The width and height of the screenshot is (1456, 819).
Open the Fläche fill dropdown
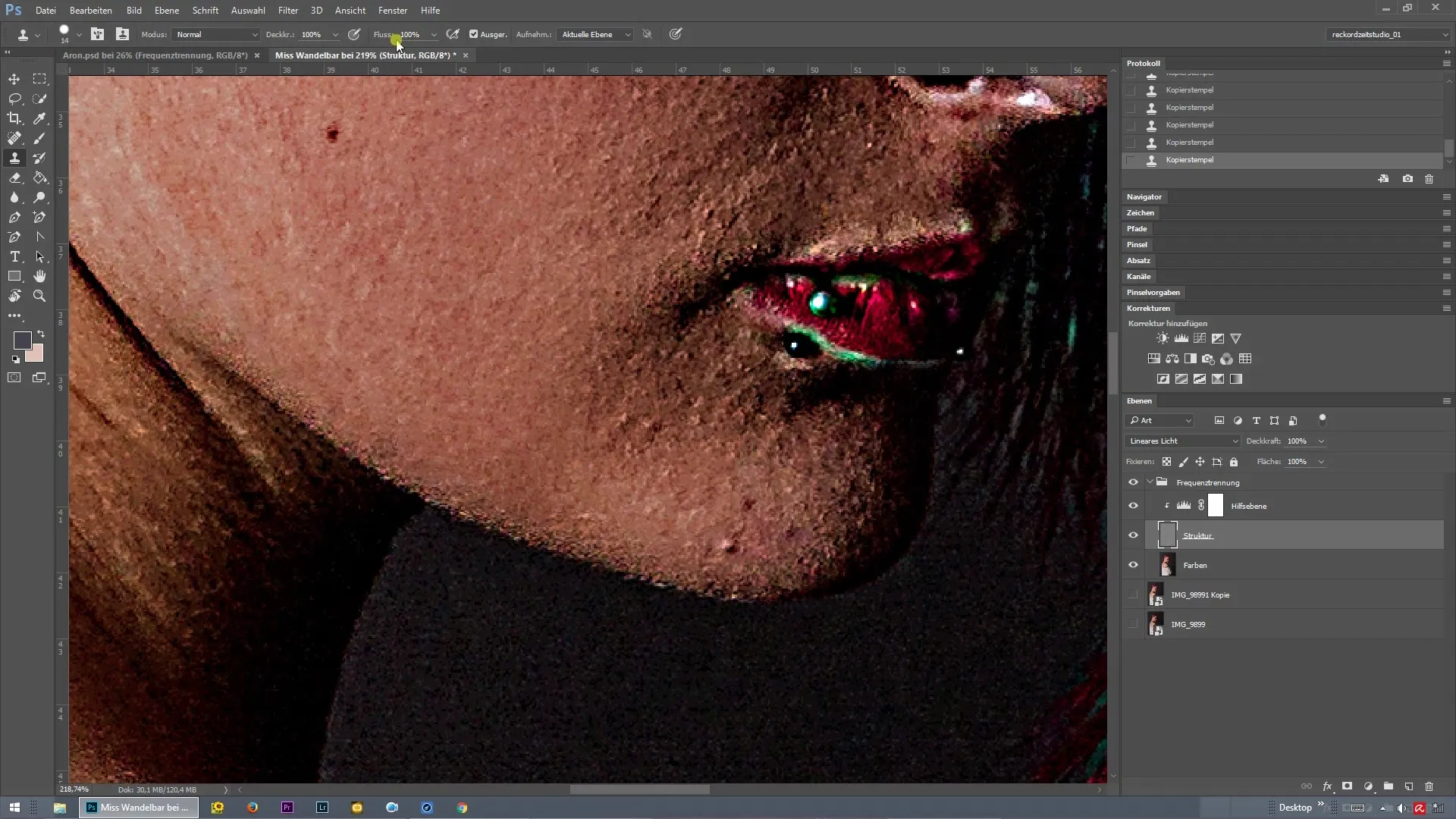[1321, 461]
